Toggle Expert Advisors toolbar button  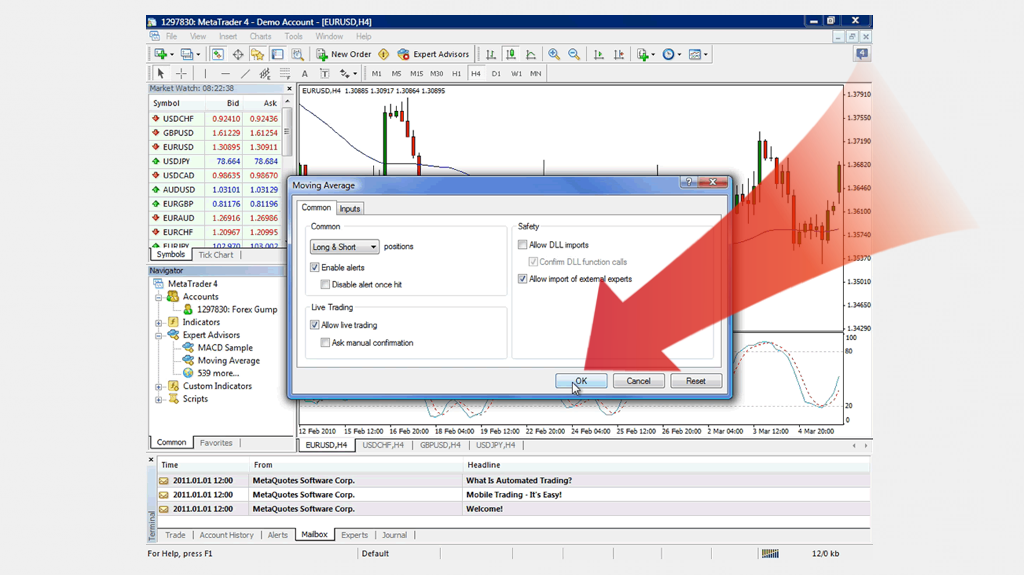433,54
